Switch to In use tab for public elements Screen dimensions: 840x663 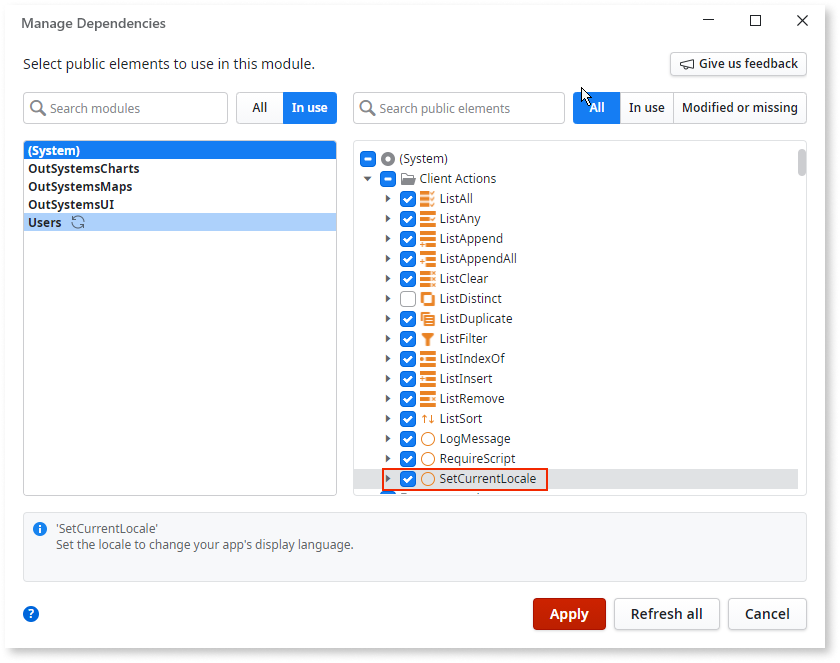pos(646,107)
